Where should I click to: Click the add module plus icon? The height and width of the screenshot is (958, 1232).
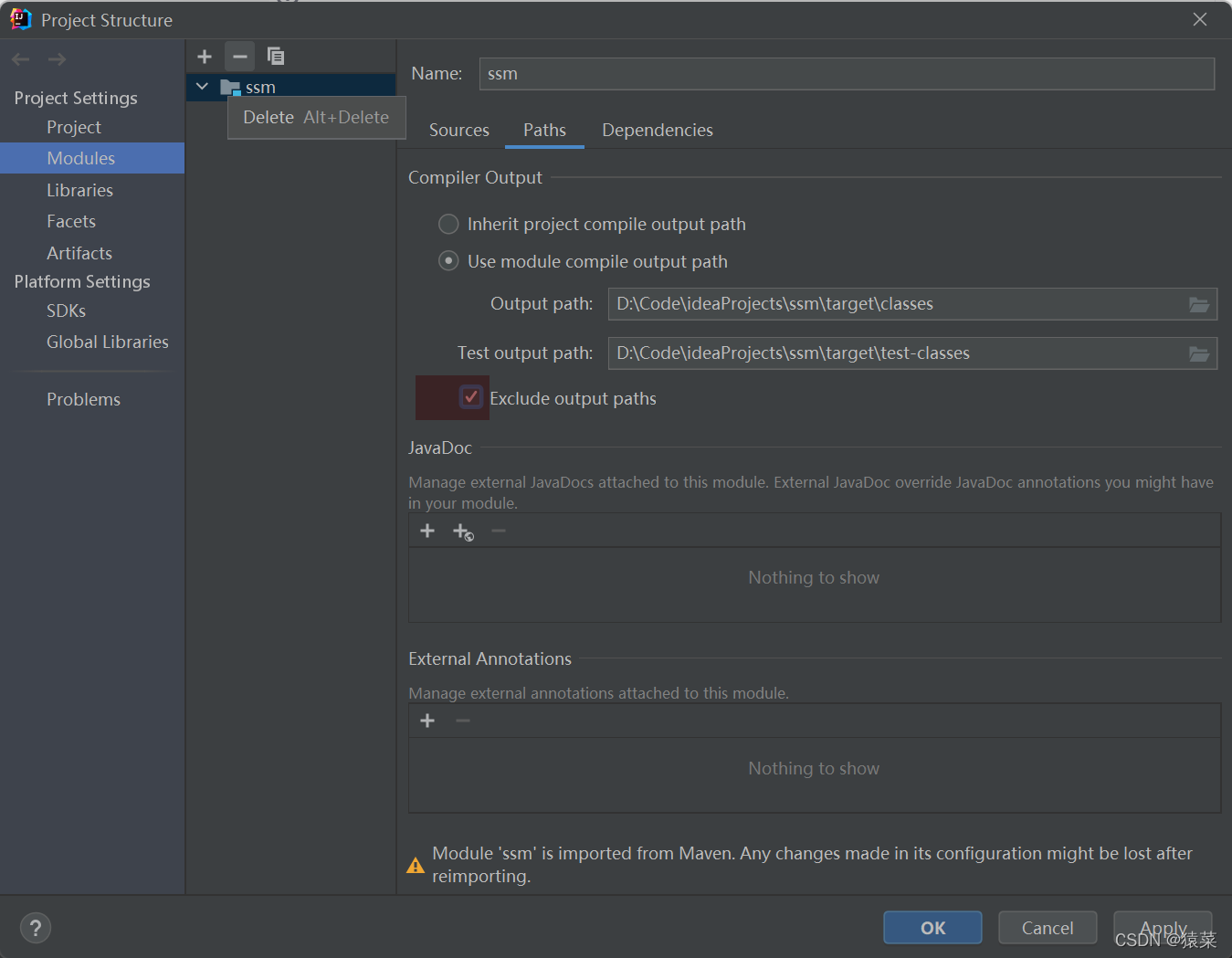[x=205, y=57]
